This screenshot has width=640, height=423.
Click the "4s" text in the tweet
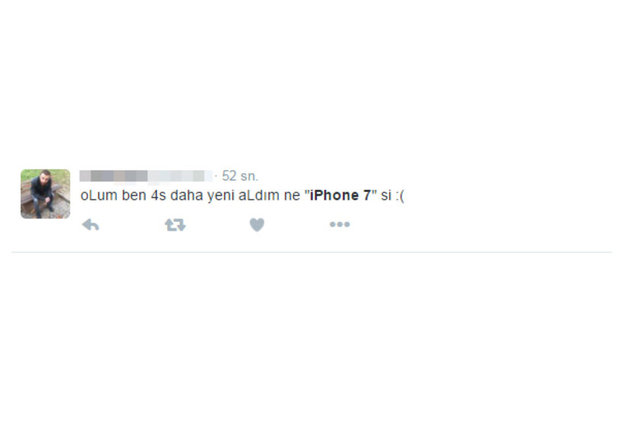(158, 195)
